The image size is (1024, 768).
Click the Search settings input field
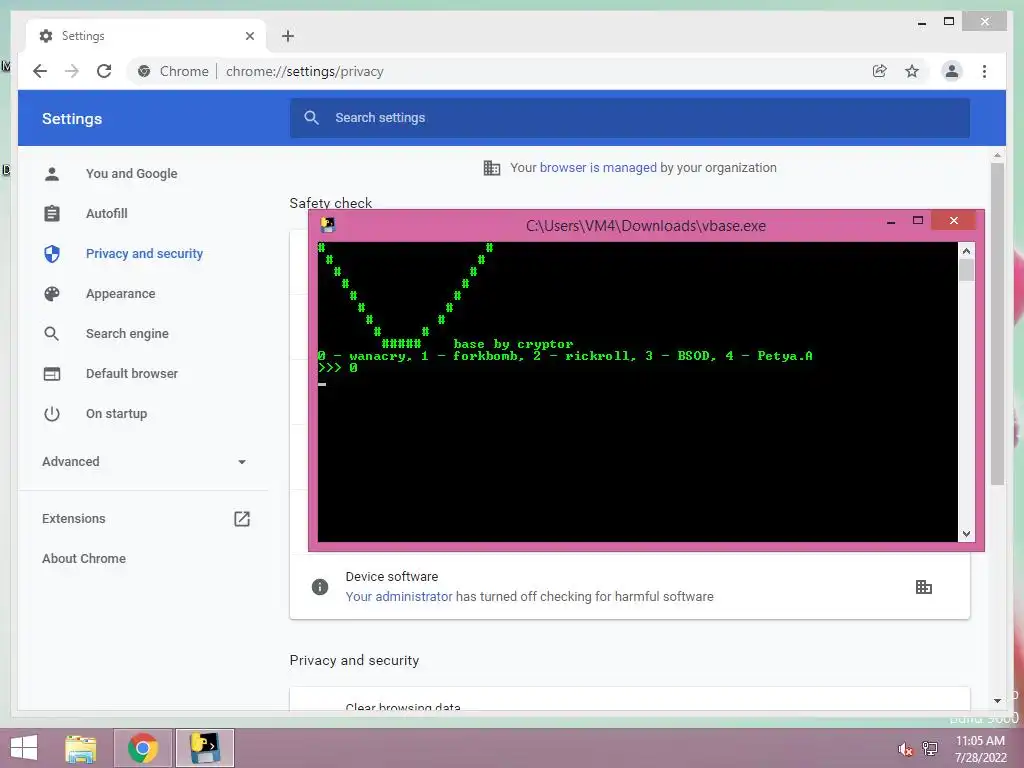tap(630, 118)
